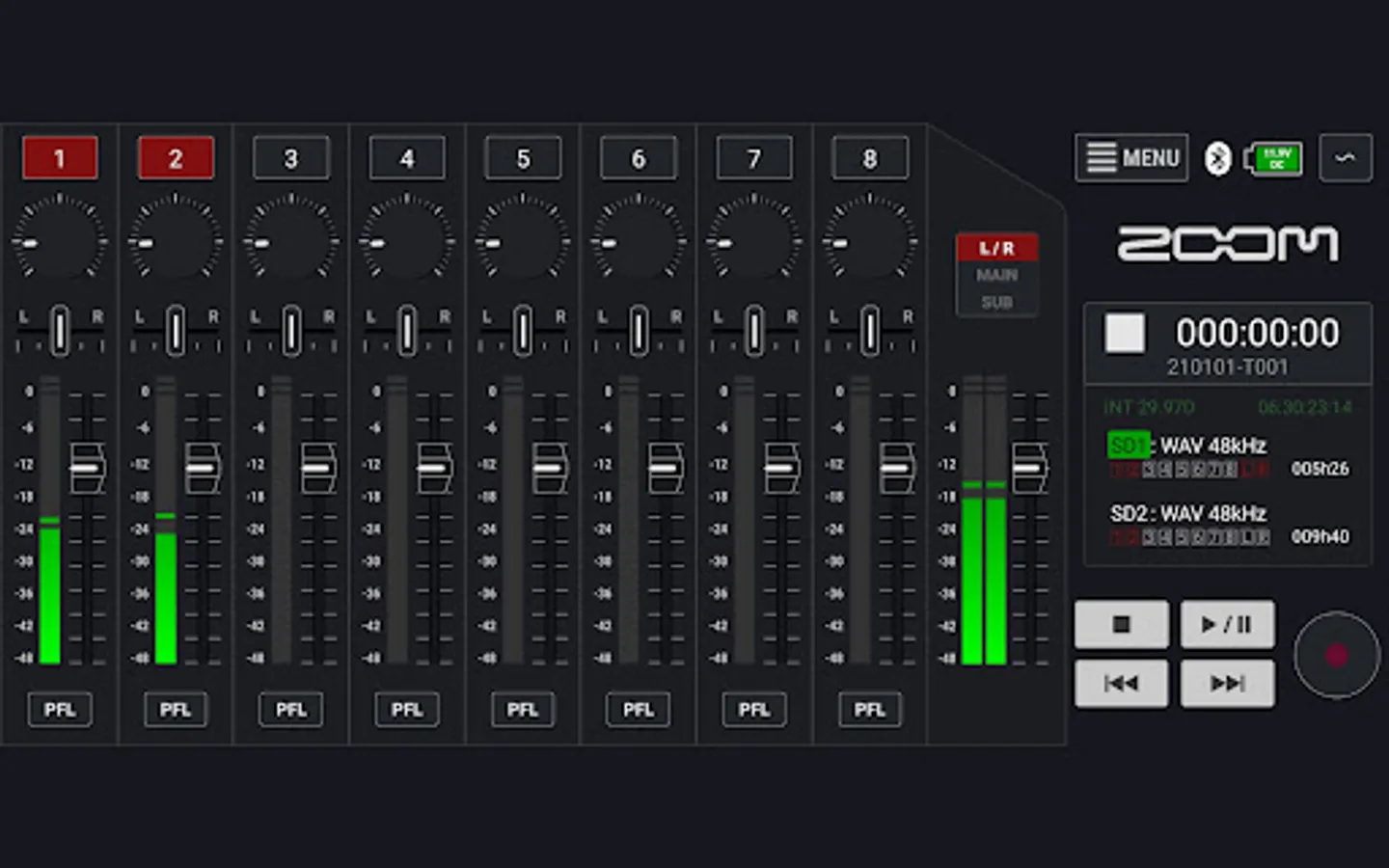Click the white stop status square

point(1125,333)
